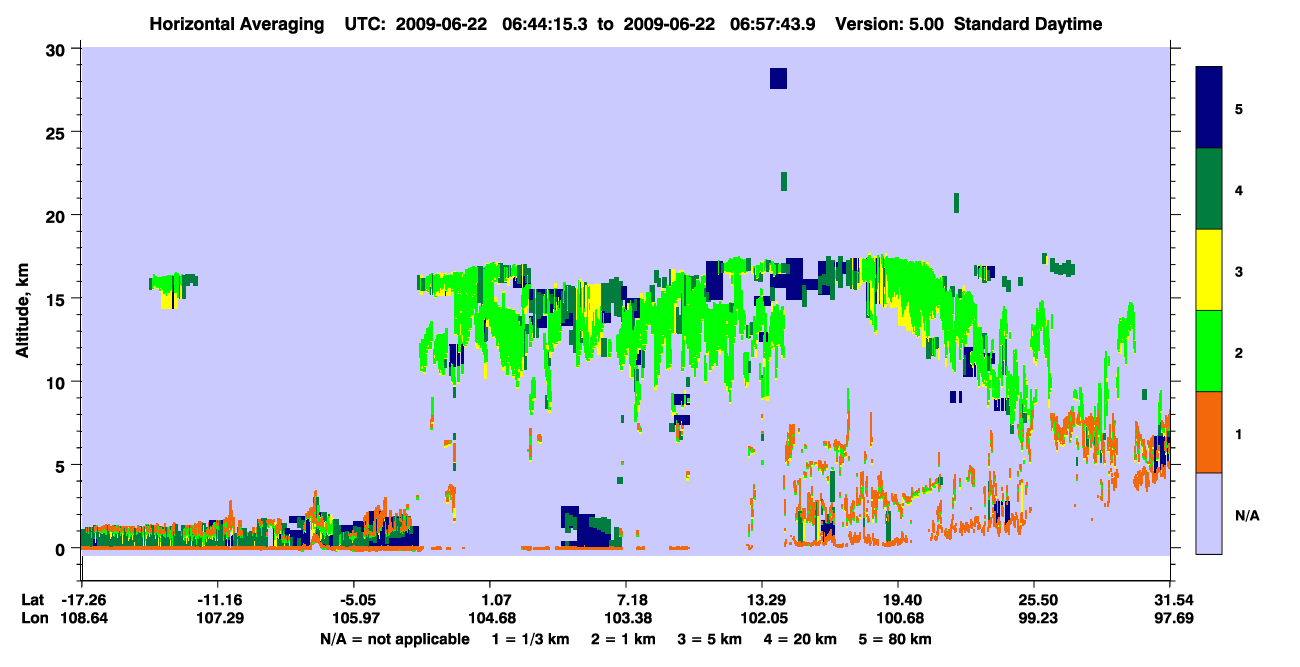Click longitude value 105.97

pos(354,618)
